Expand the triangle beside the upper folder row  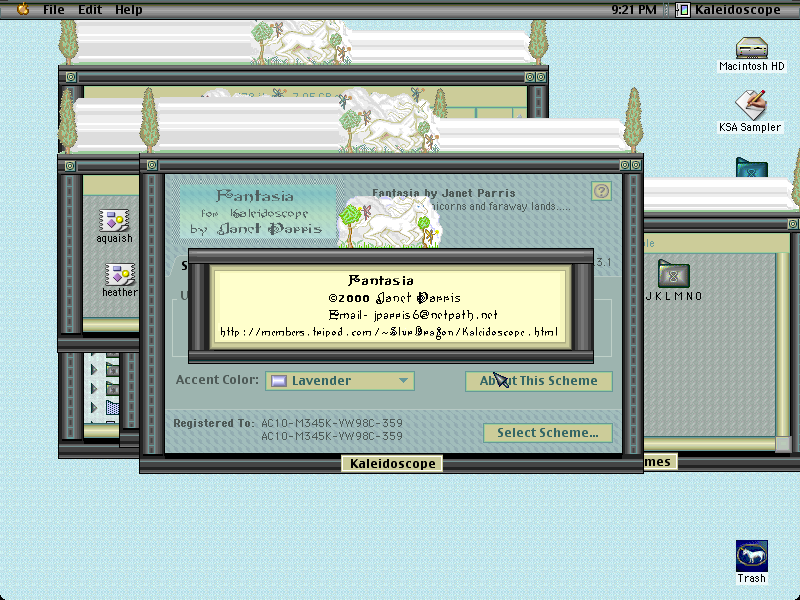coord(94,369)
